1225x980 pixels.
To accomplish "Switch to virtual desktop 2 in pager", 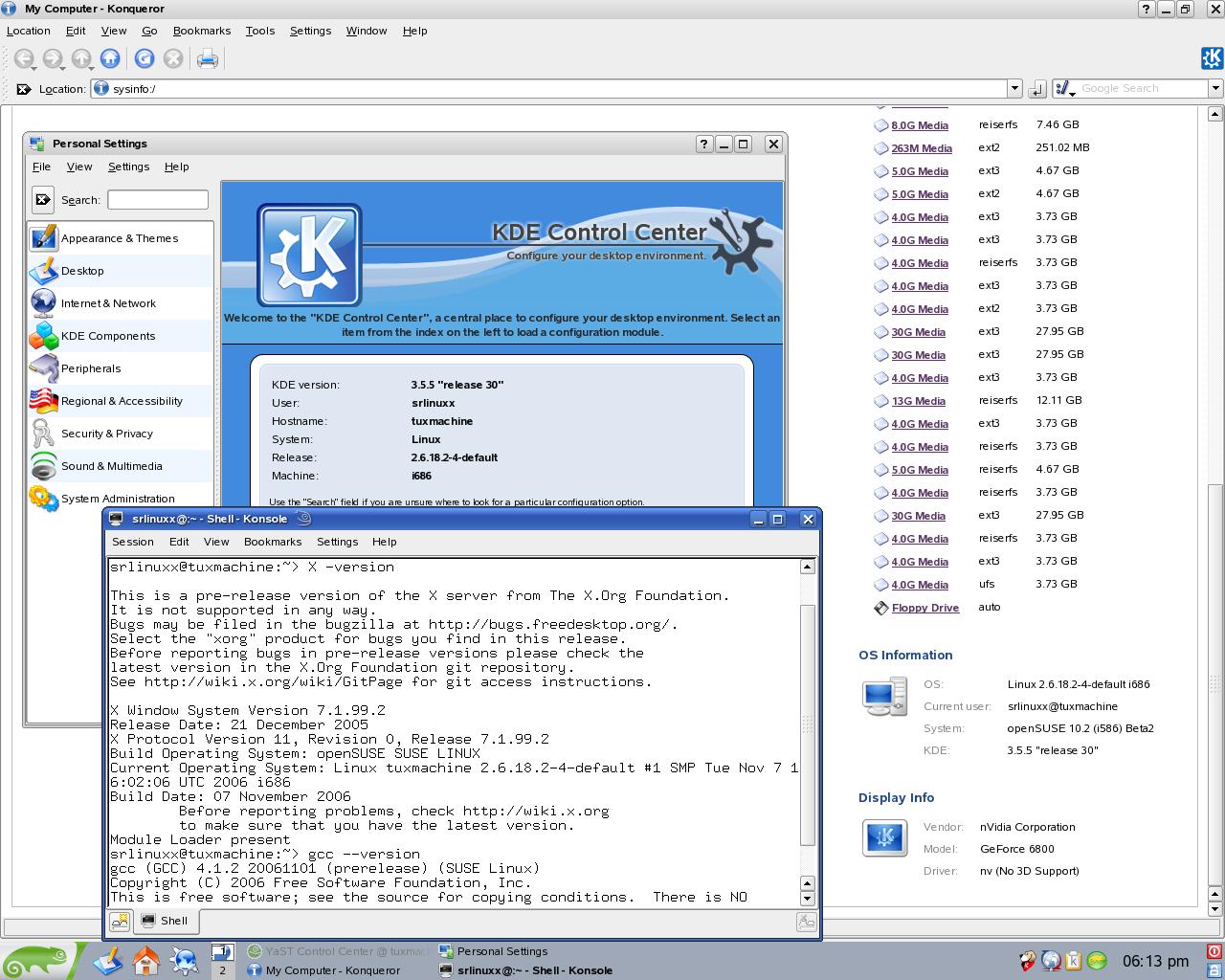I will click(x=222, y=969).
